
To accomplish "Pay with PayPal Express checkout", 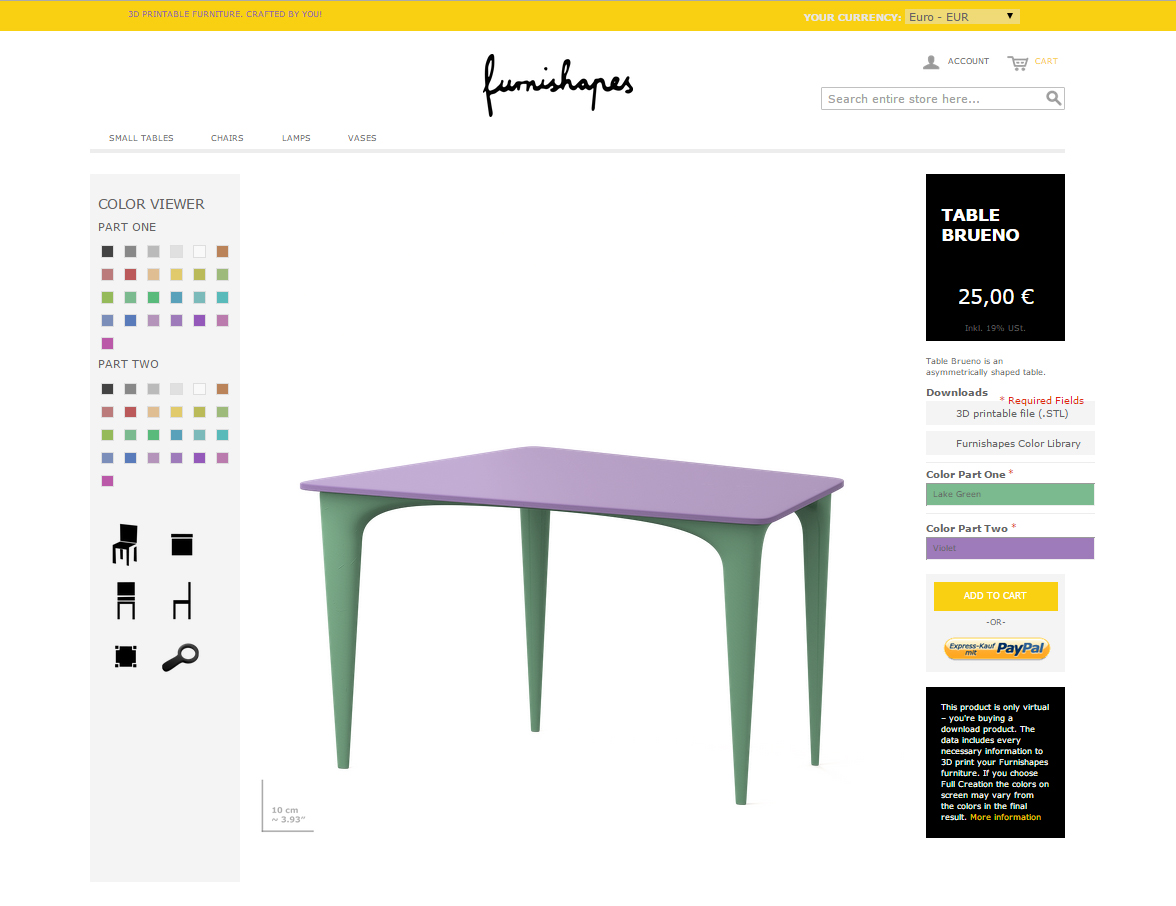I will (x=996, y=648).
